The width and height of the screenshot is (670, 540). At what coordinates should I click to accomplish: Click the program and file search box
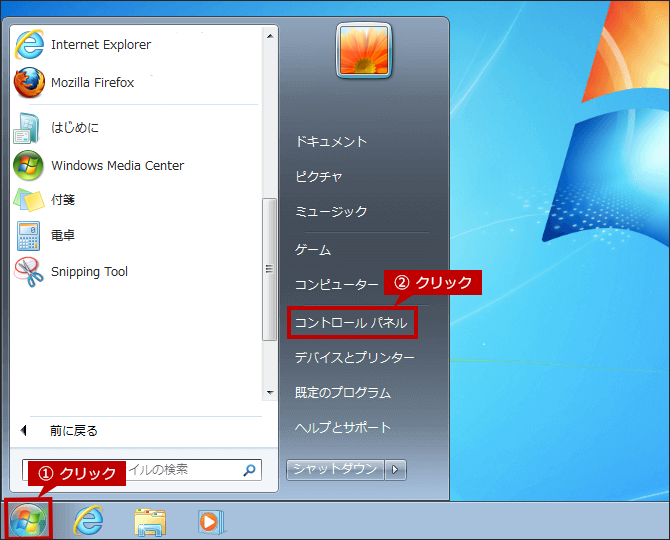[x=142, y=470]
